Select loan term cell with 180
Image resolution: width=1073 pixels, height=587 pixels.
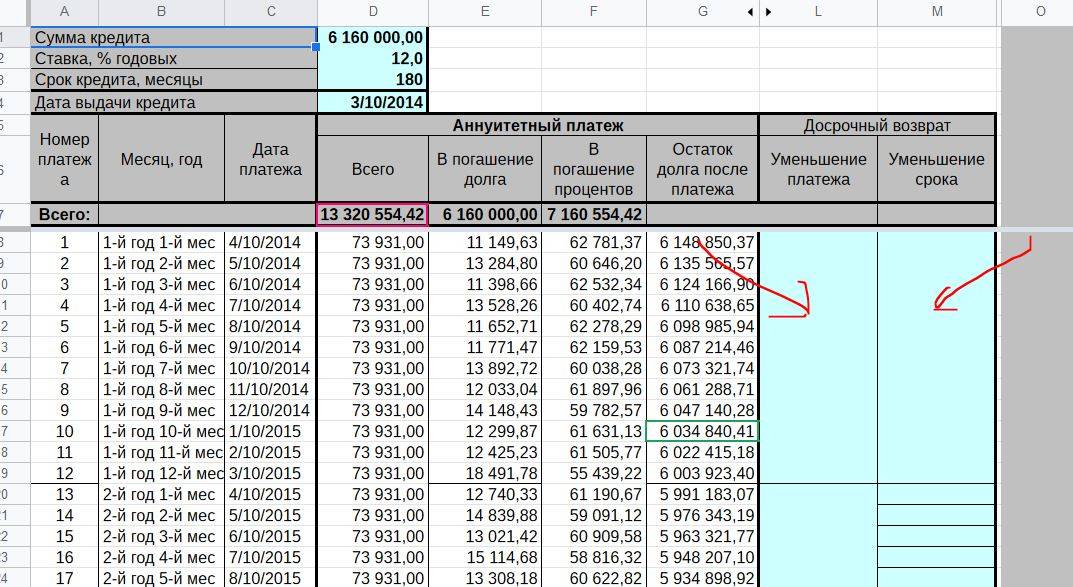[373, 79]
